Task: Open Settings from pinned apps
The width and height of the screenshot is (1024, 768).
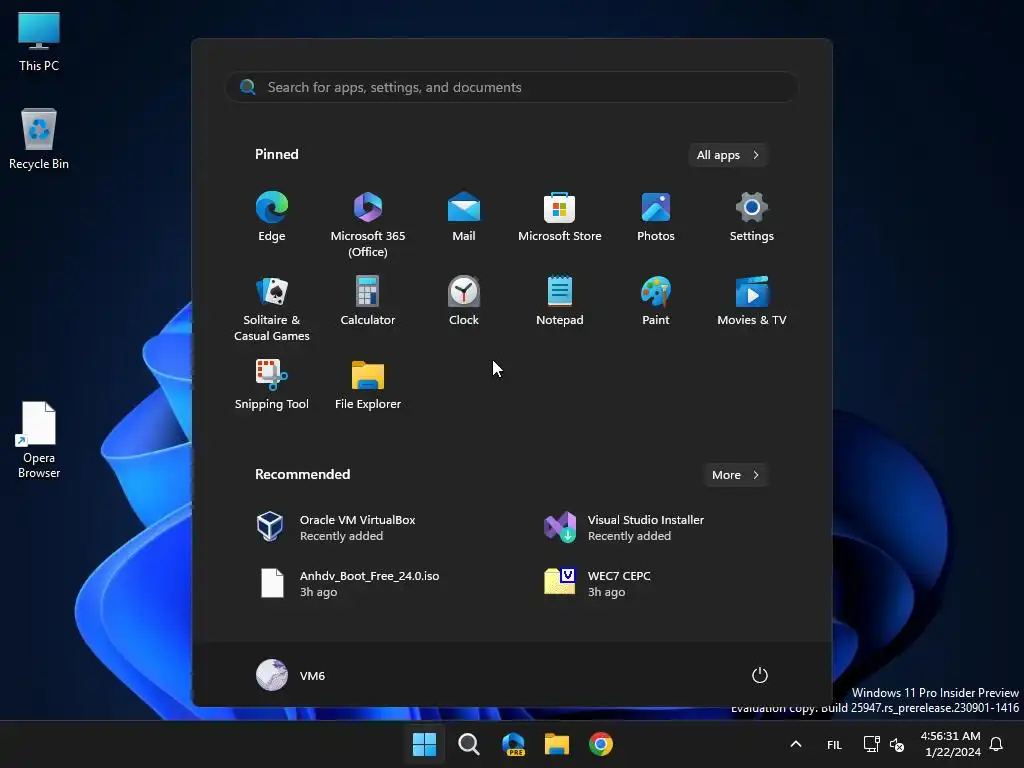Action: click(x=752, y=217)
